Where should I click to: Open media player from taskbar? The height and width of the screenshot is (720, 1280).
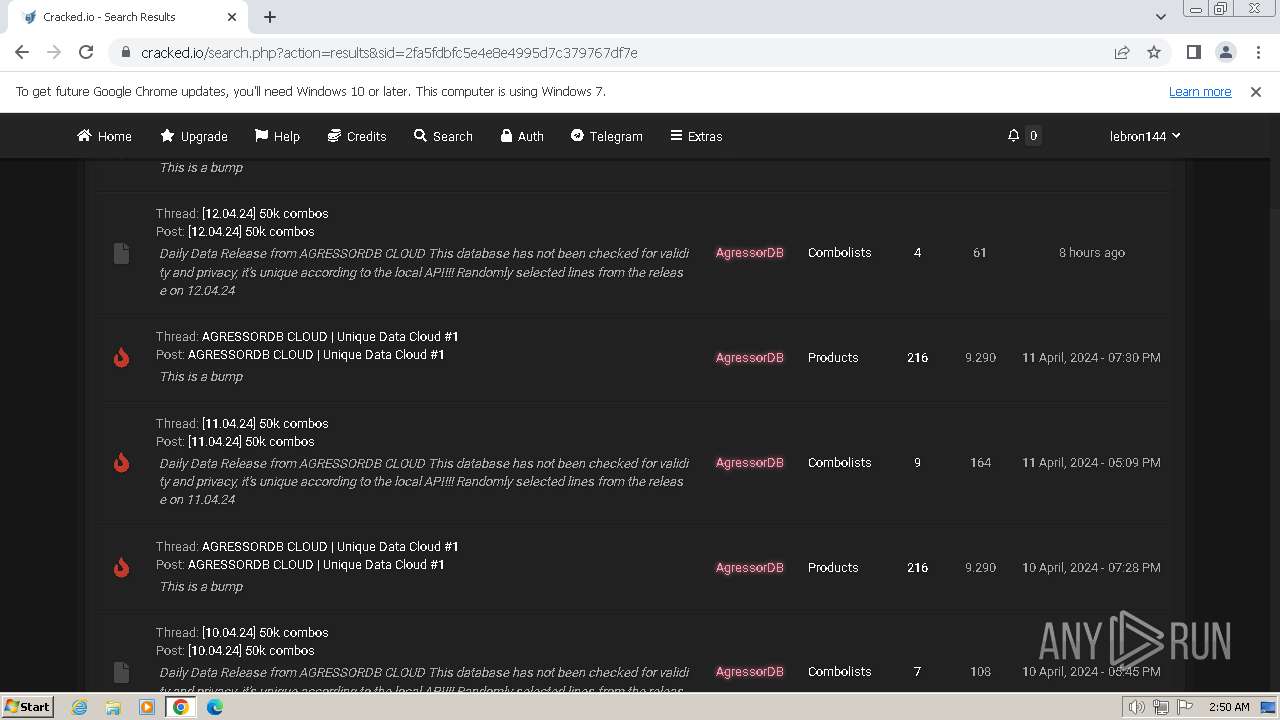(147, 707)
